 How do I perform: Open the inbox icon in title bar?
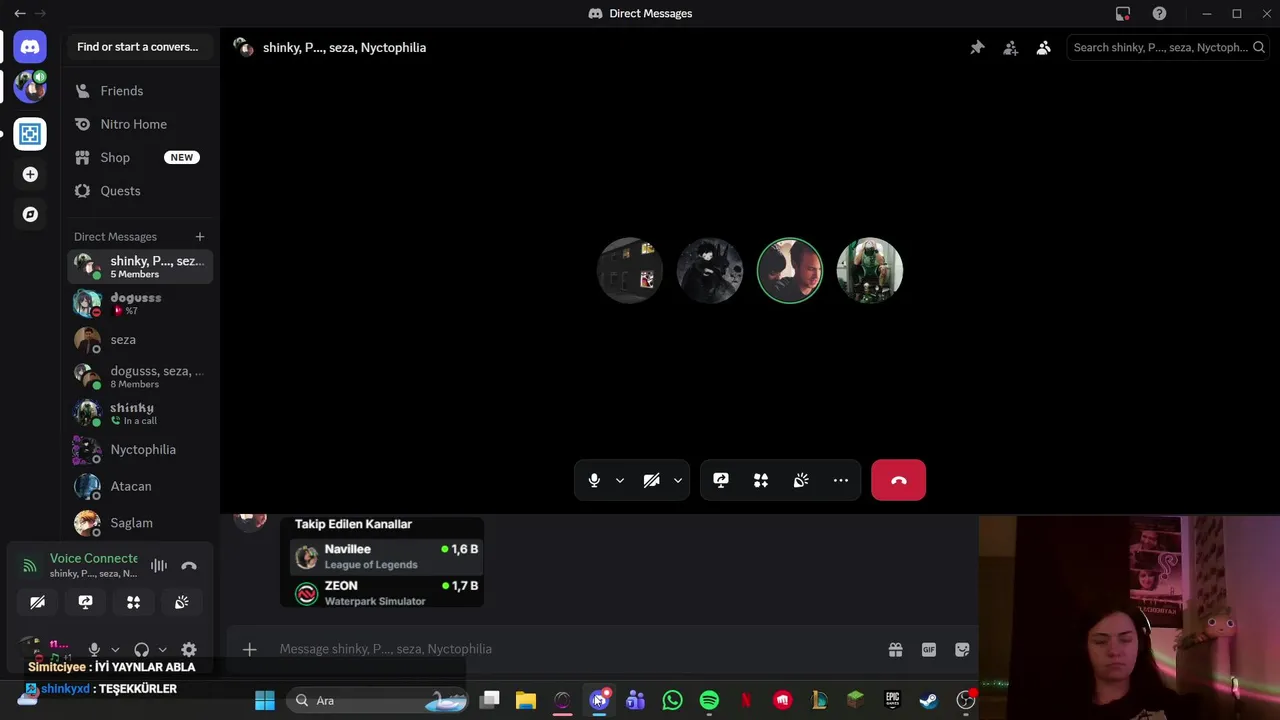1123,13
